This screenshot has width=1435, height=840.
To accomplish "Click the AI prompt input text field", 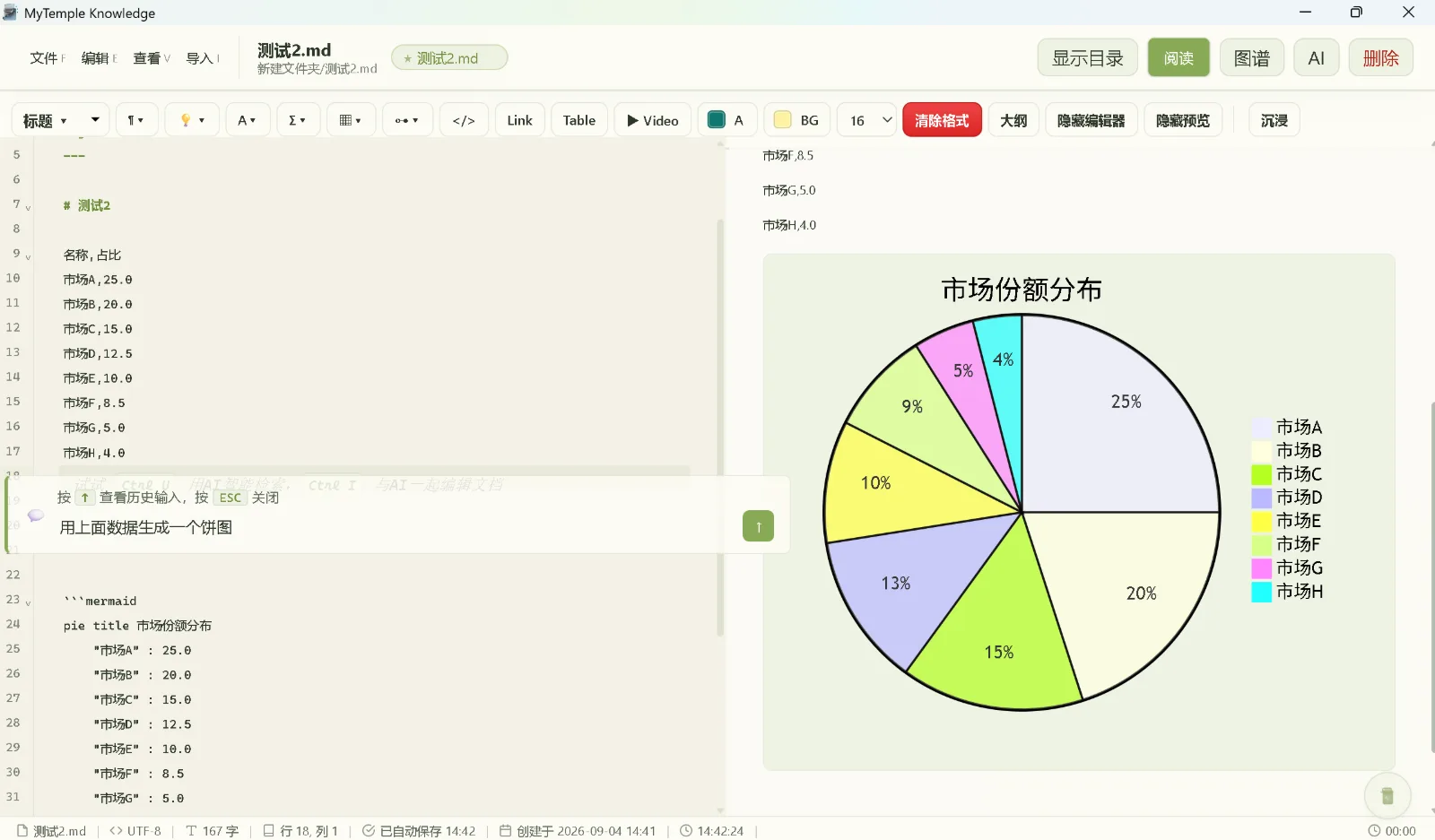I will pos(395,527).
